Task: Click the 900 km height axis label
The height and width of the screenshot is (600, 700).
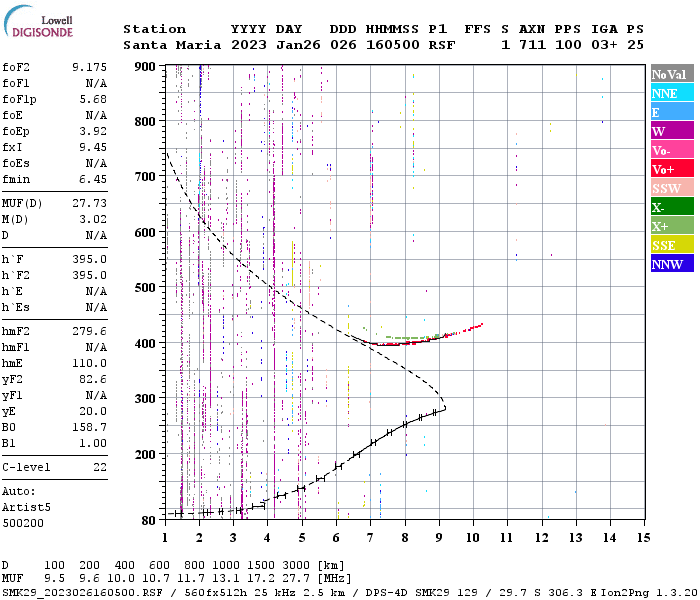Action: point(145,67)
